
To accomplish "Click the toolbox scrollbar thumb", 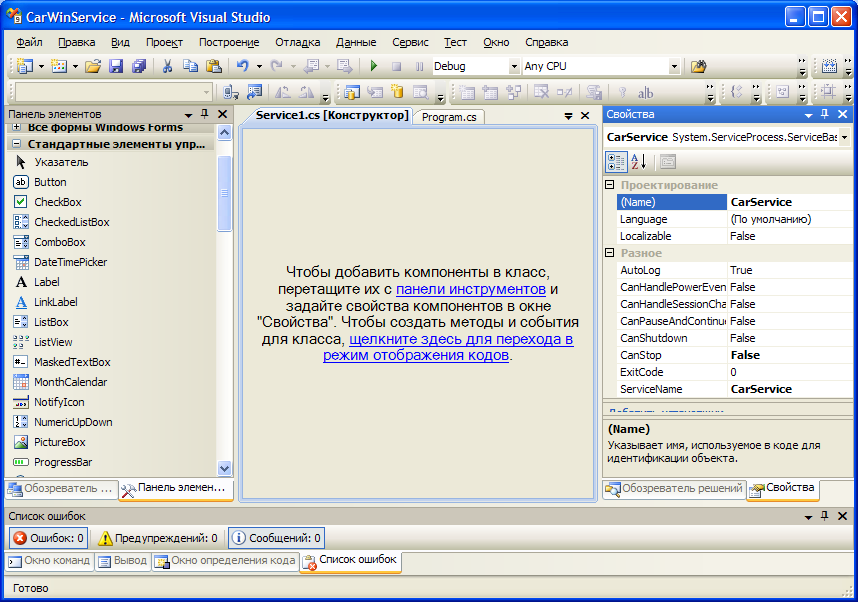I will pyautogui.click(x=224, y=193).
